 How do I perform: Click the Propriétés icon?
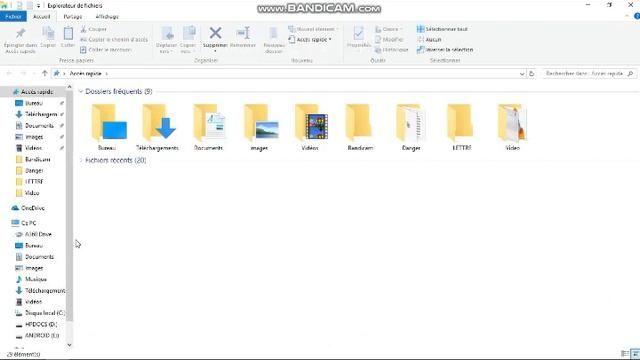click(x=358, y=33)
